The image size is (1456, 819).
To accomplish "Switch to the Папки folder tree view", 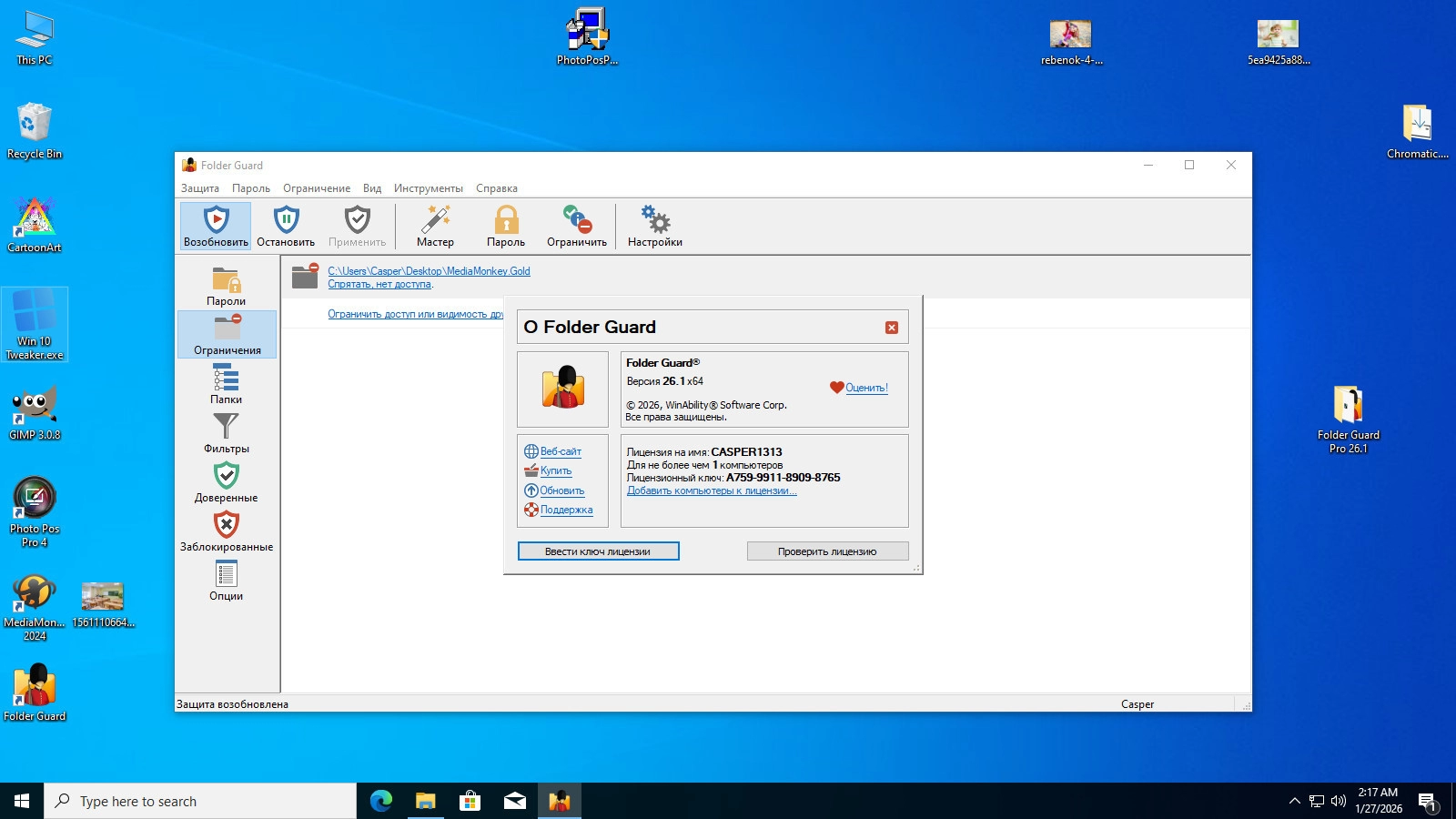I will point(226,384).
